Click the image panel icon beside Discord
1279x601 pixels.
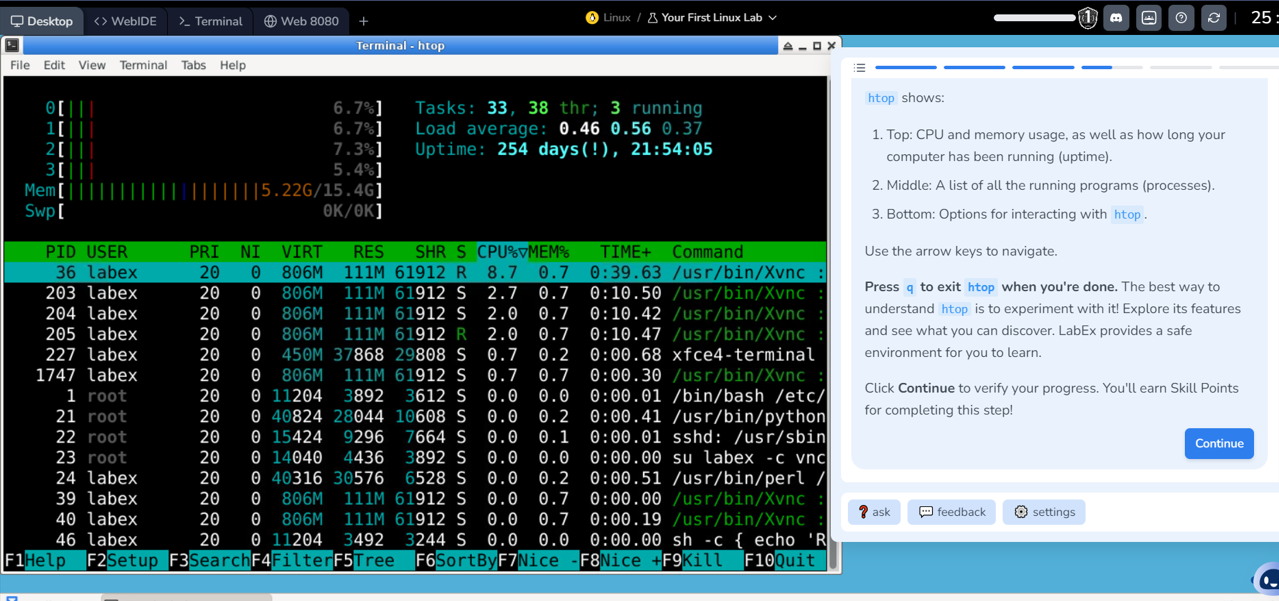pyautogui.click(x=1149, y=18)
